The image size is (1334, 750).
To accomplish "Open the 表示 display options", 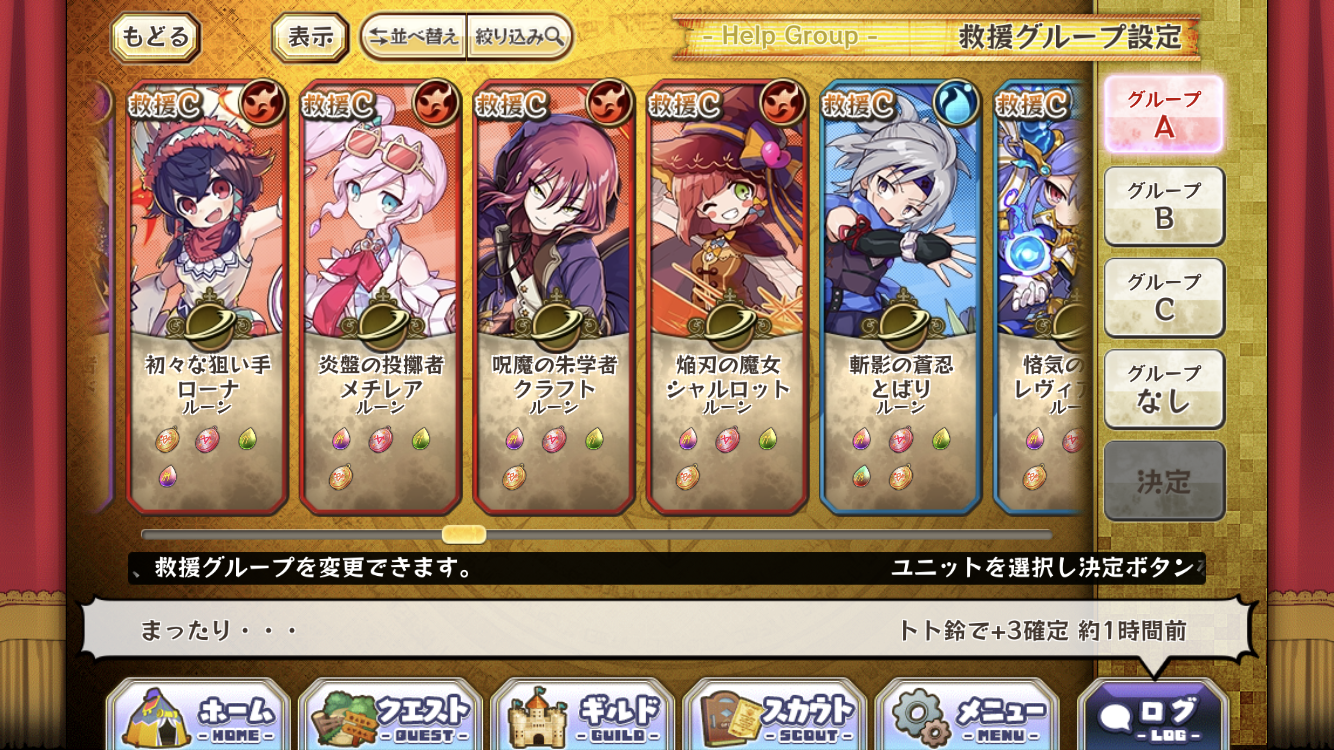I will [x=310, y=37].
